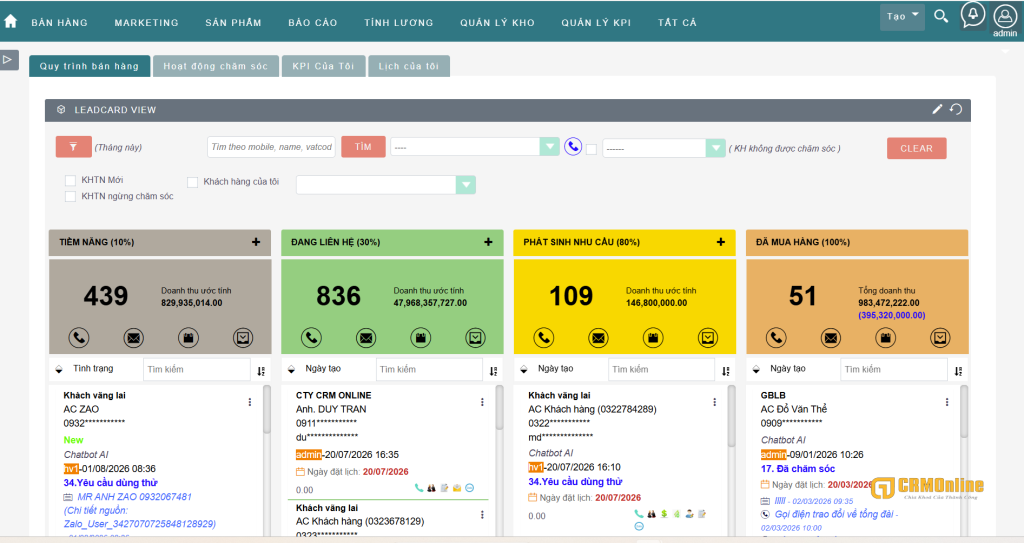The image size is (1024, 543).
Task: Click phone icon in Đã mua hàng summary
Action: (x=776, y=338)
